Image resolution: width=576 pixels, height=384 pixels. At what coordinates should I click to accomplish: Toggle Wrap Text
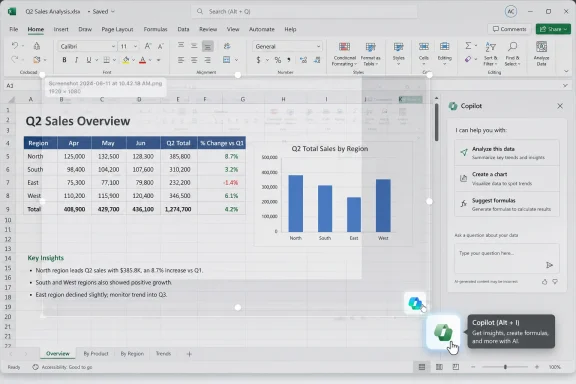pos(227,46)
